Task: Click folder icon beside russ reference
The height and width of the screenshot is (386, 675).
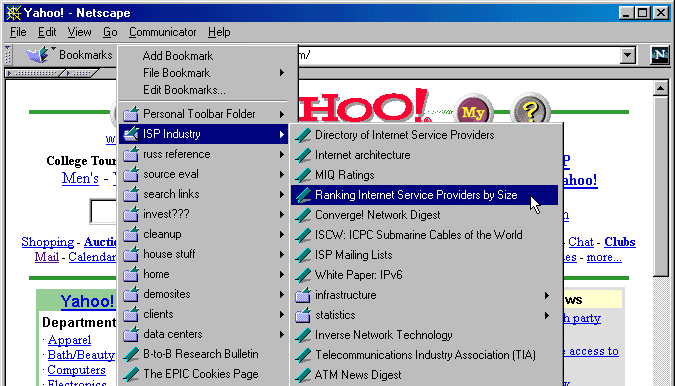Action: [x=131, y=154]
